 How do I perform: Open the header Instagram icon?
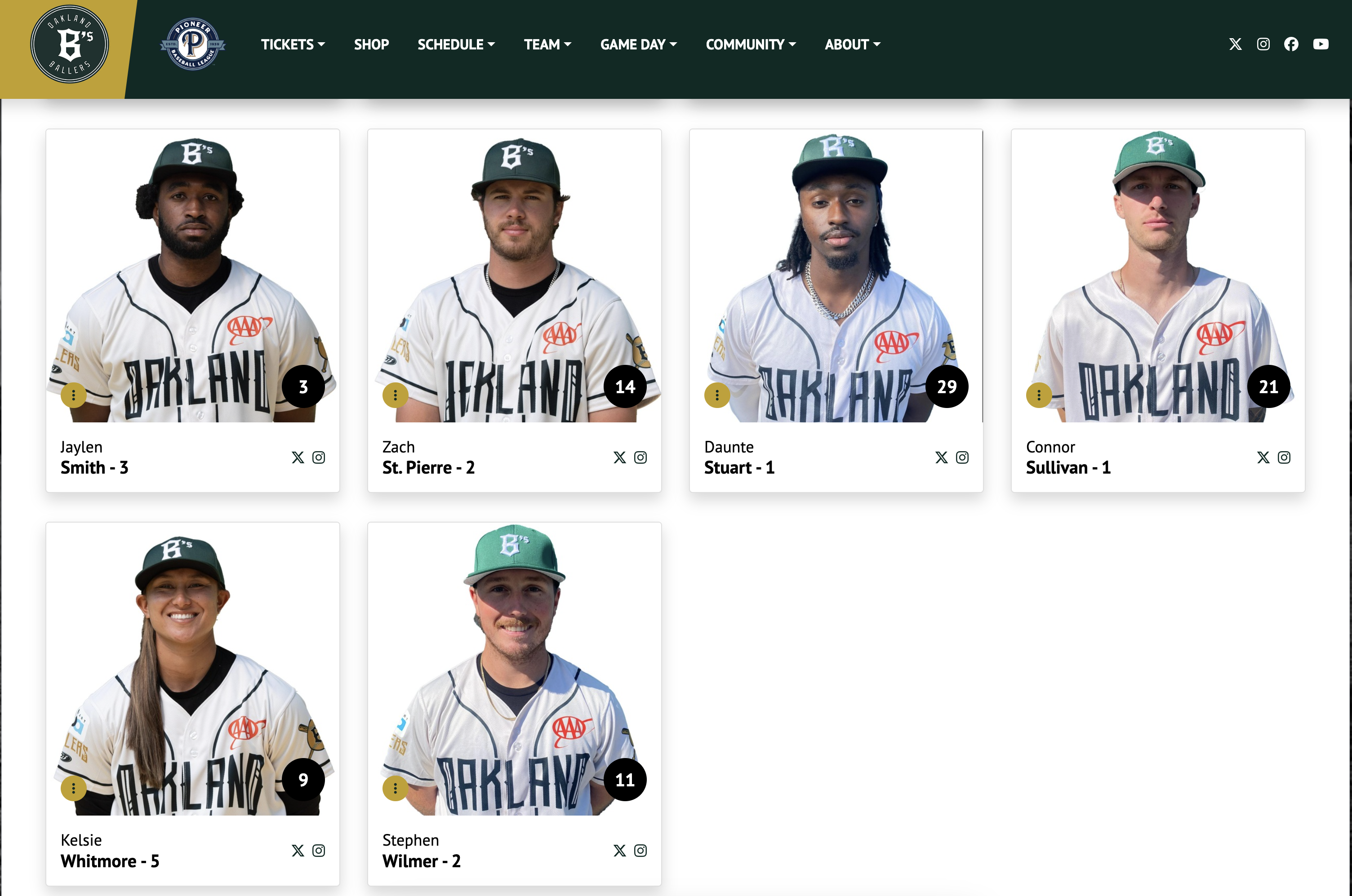coord(1263,44)
